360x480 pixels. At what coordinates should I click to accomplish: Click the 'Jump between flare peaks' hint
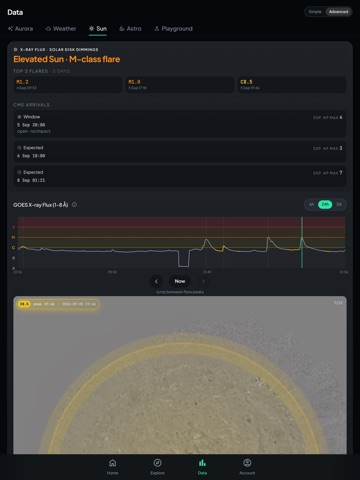(180, 292)
